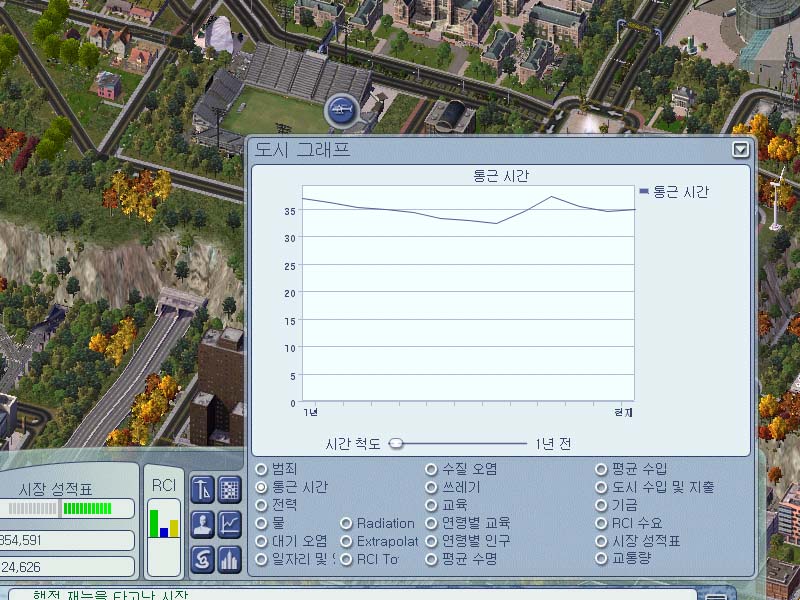This screenshot has height=600, width=800.
Task: Open the advisors bust icon
Action: pyautogui.click(x=203, y=524)
